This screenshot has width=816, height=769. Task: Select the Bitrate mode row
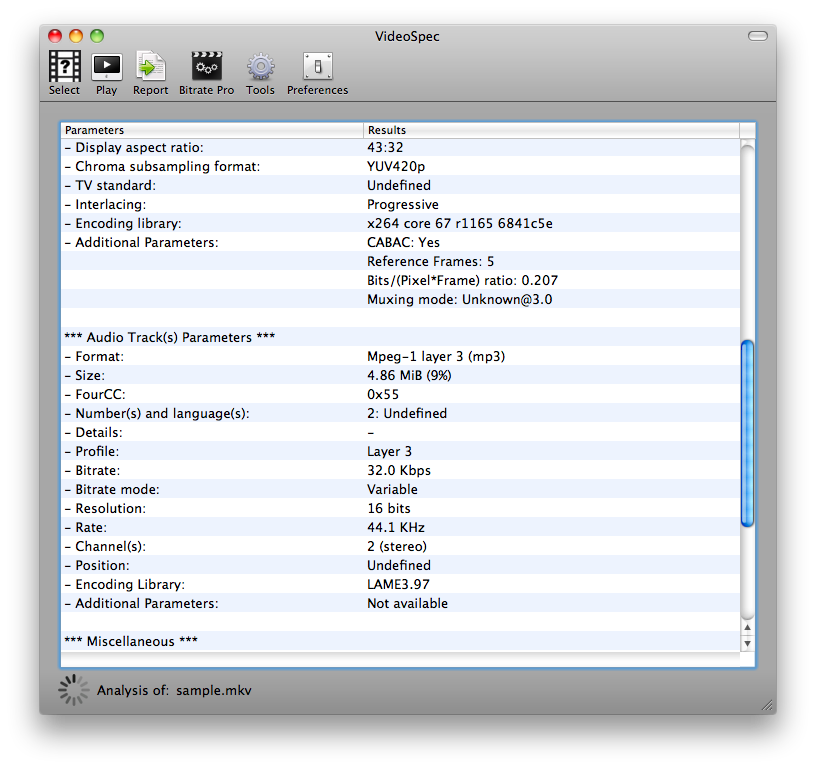coord(400,489)
